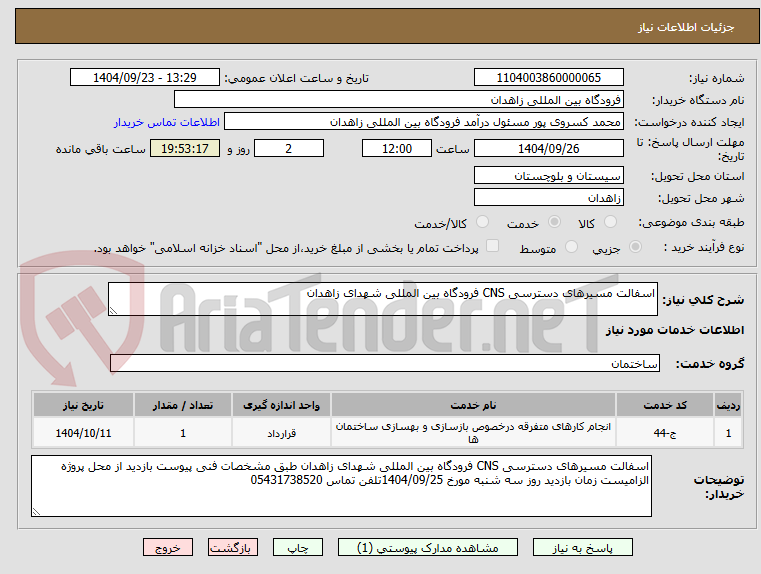Click the خروج exit button
The image size is (761, 574).
[x=168, y=547]
